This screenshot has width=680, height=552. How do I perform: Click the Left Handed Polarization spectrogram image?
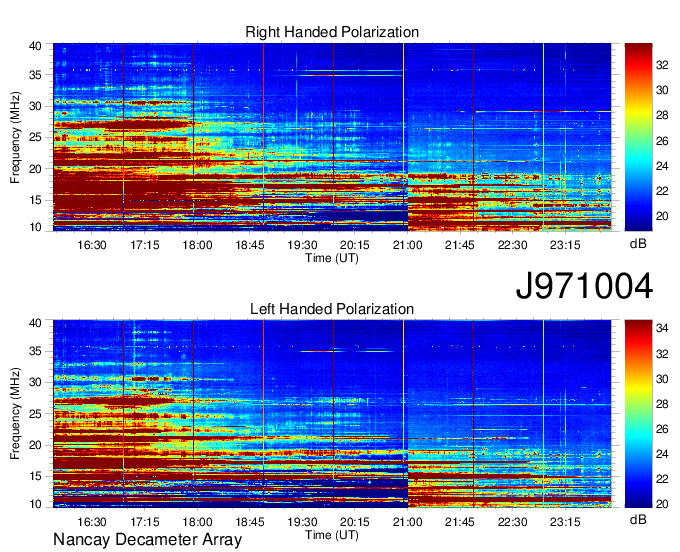[x=332, y=414]
